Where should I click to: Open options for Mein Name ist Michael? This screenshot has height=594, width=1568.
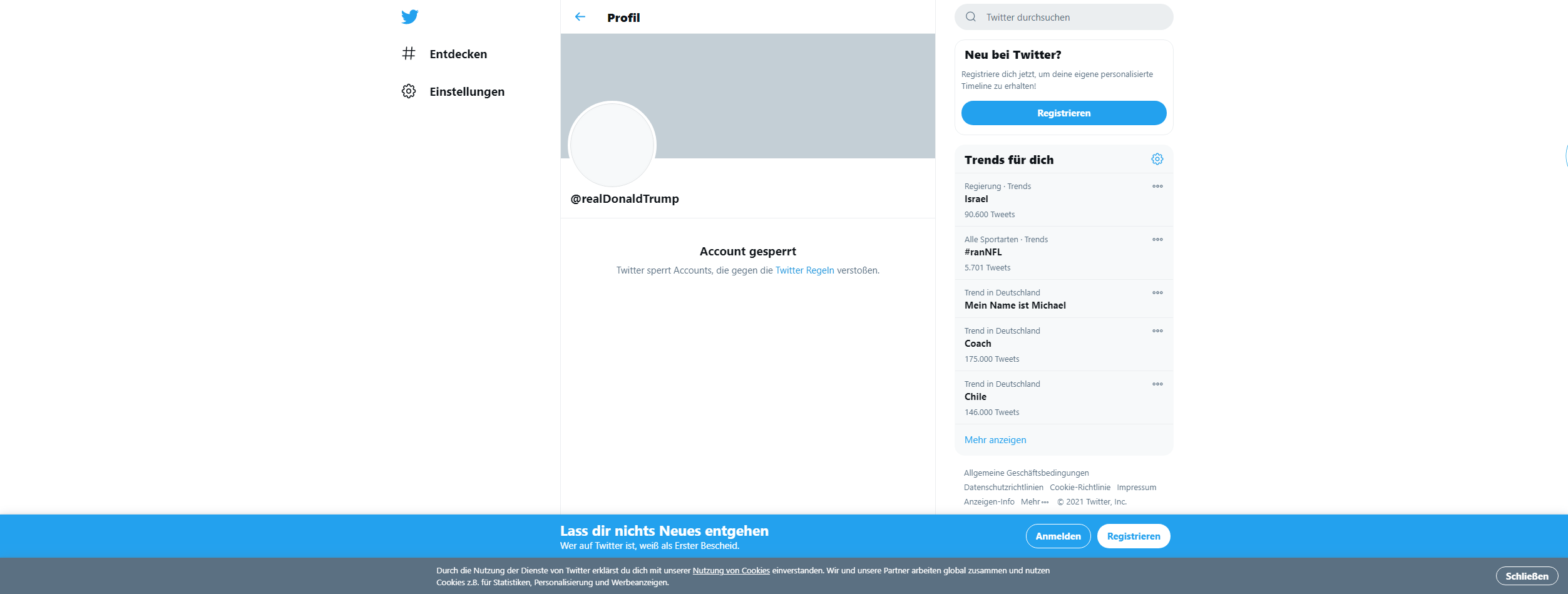pos(1157,293)
